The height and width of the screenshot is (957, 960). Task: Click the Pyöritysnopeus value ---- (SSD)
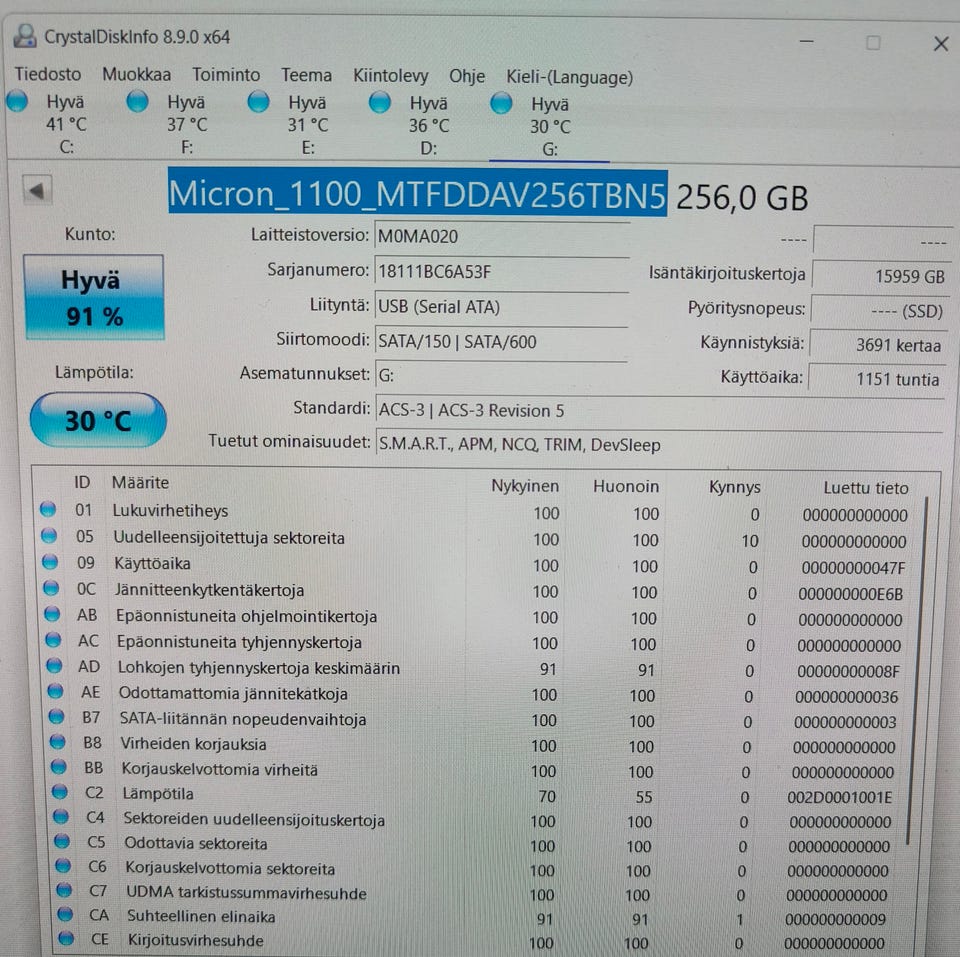(879, 311)
